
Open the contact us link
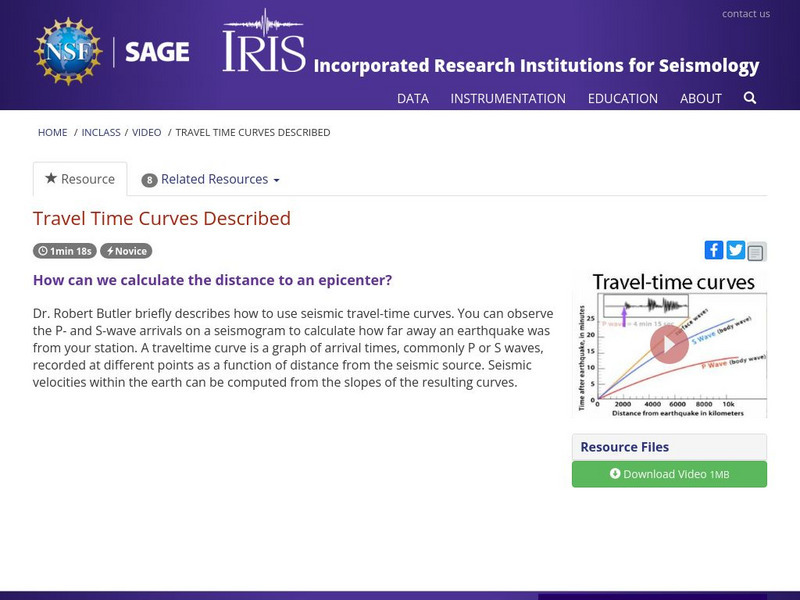748,13
